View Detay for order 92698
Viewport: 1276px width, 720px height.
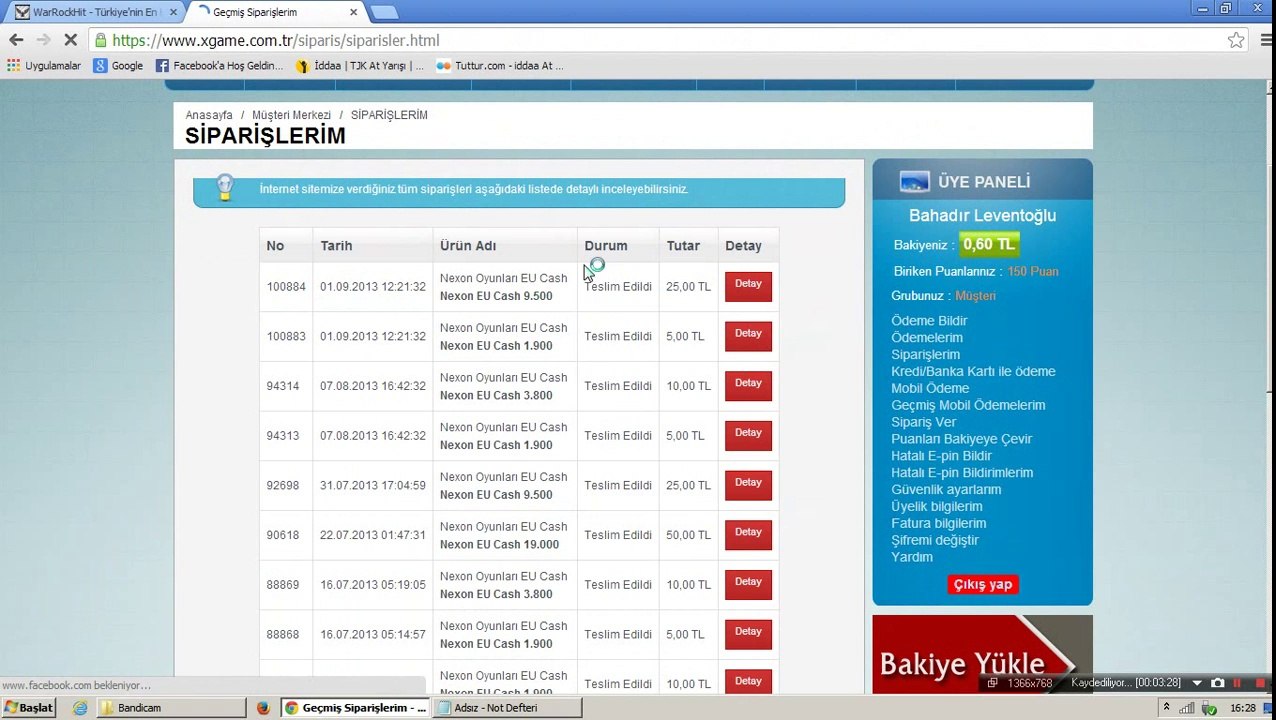point(748,485)
